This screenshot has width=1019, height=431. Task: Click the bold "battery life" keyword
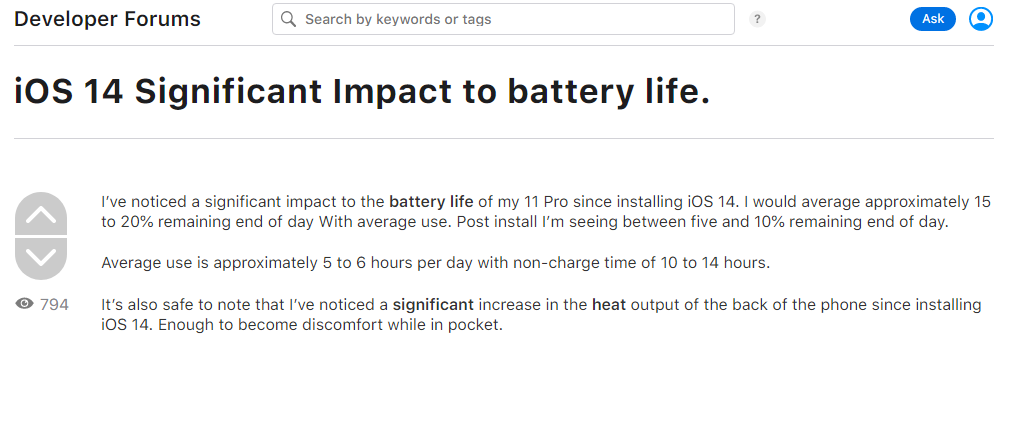tap(431, 201)
